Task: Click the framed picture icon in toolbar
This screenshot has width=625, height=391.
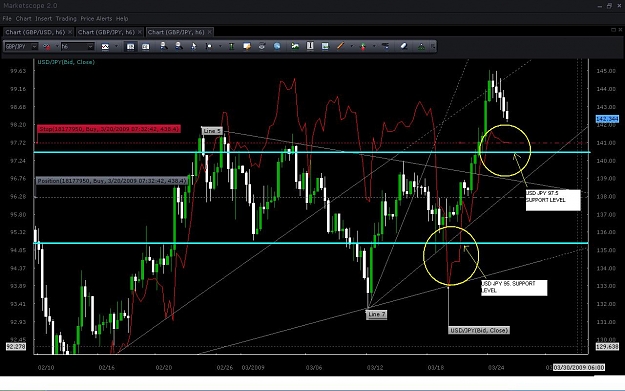Action: (x=325, y=46)
